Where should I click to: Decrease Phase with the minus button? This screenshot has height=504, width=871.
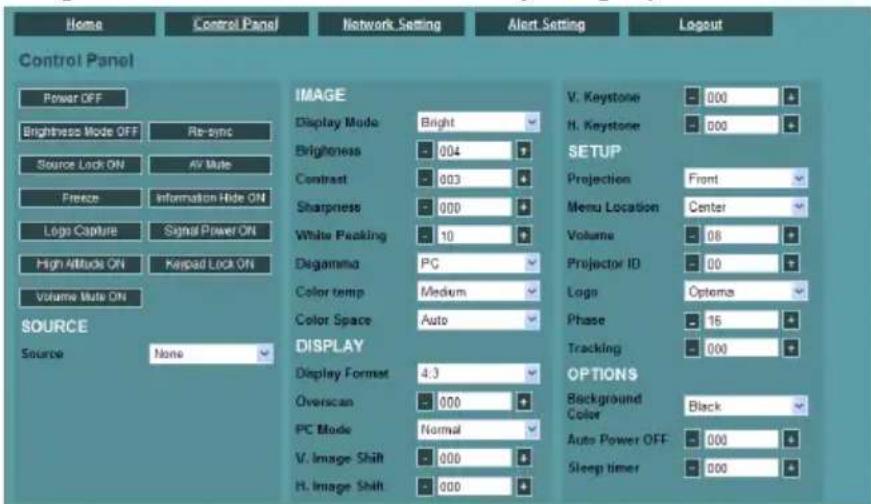pos(692,320)
